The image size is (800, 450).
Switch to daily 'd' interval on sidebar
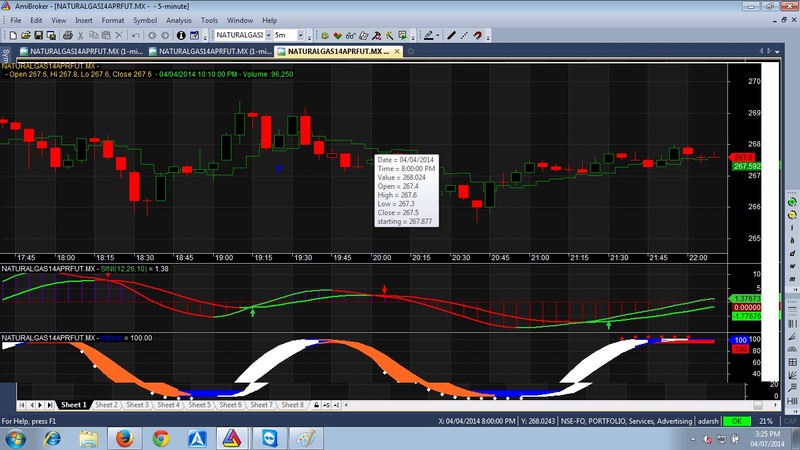(x=792, y=253)
